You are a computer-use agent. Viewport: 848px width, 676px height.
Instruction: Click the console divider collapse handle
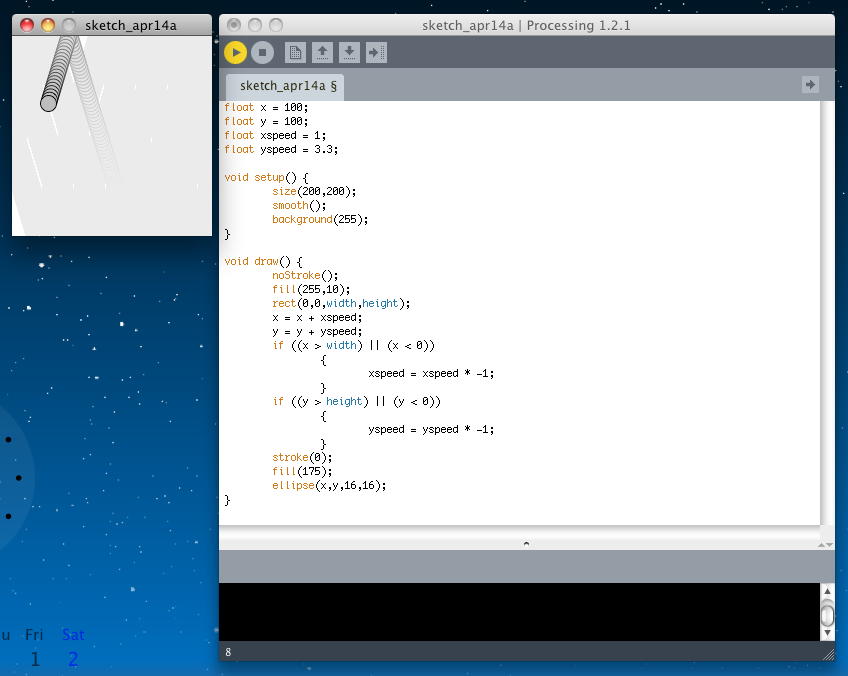point(526,543)
